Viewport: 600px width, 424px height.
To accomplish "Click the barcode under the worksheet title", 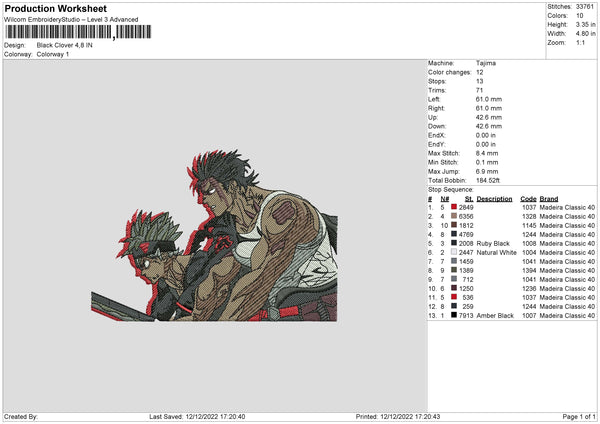I will coord(78,32).
